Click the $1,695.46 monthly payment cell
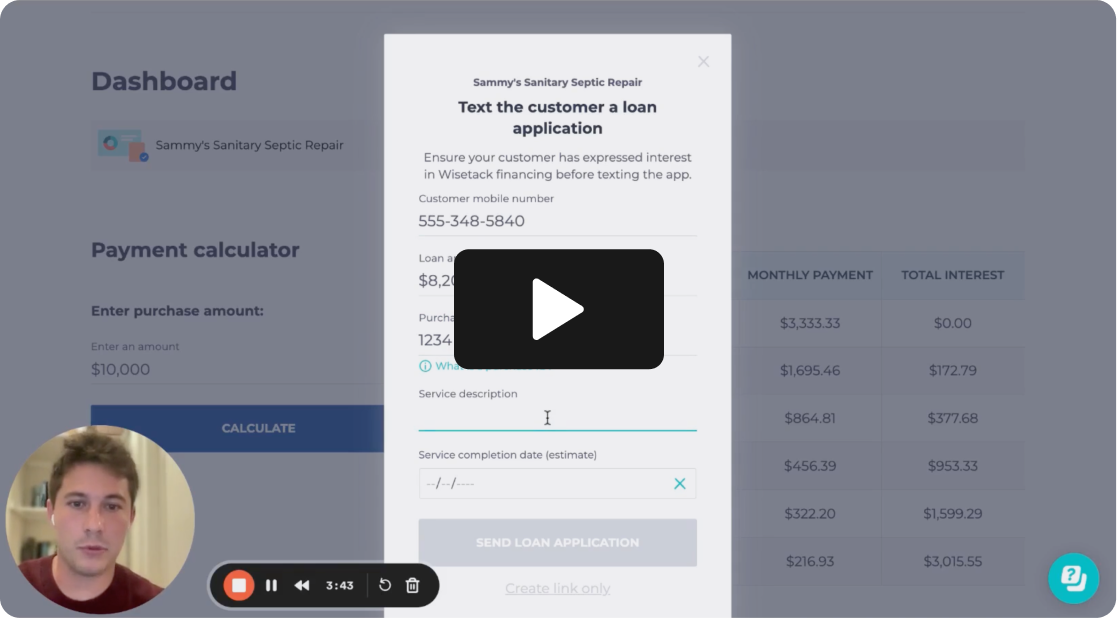Screen dimensions: 1117x618 [x=810, y=371]
